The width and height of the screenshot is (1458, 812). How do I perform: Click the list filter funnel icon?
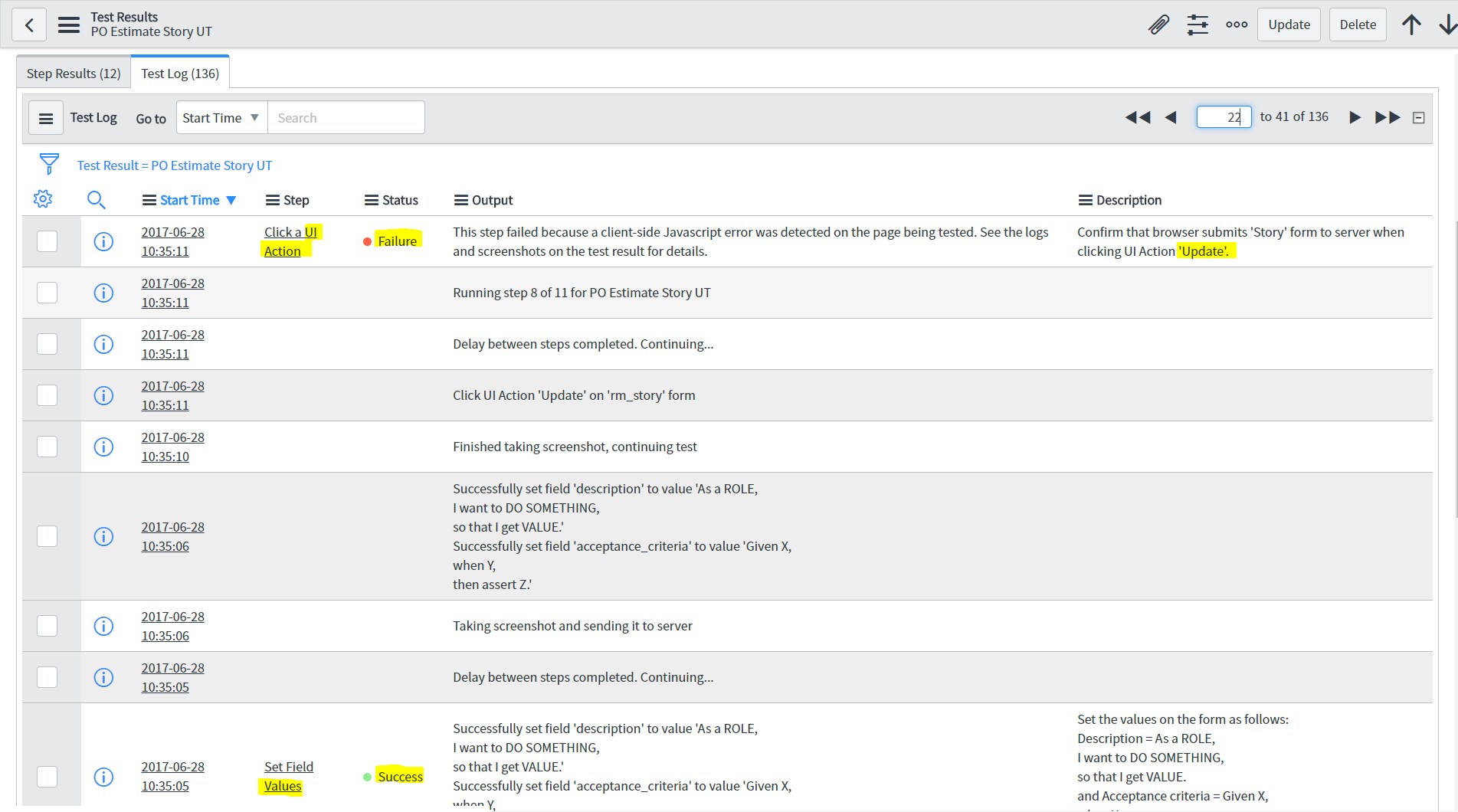[49, 165]
